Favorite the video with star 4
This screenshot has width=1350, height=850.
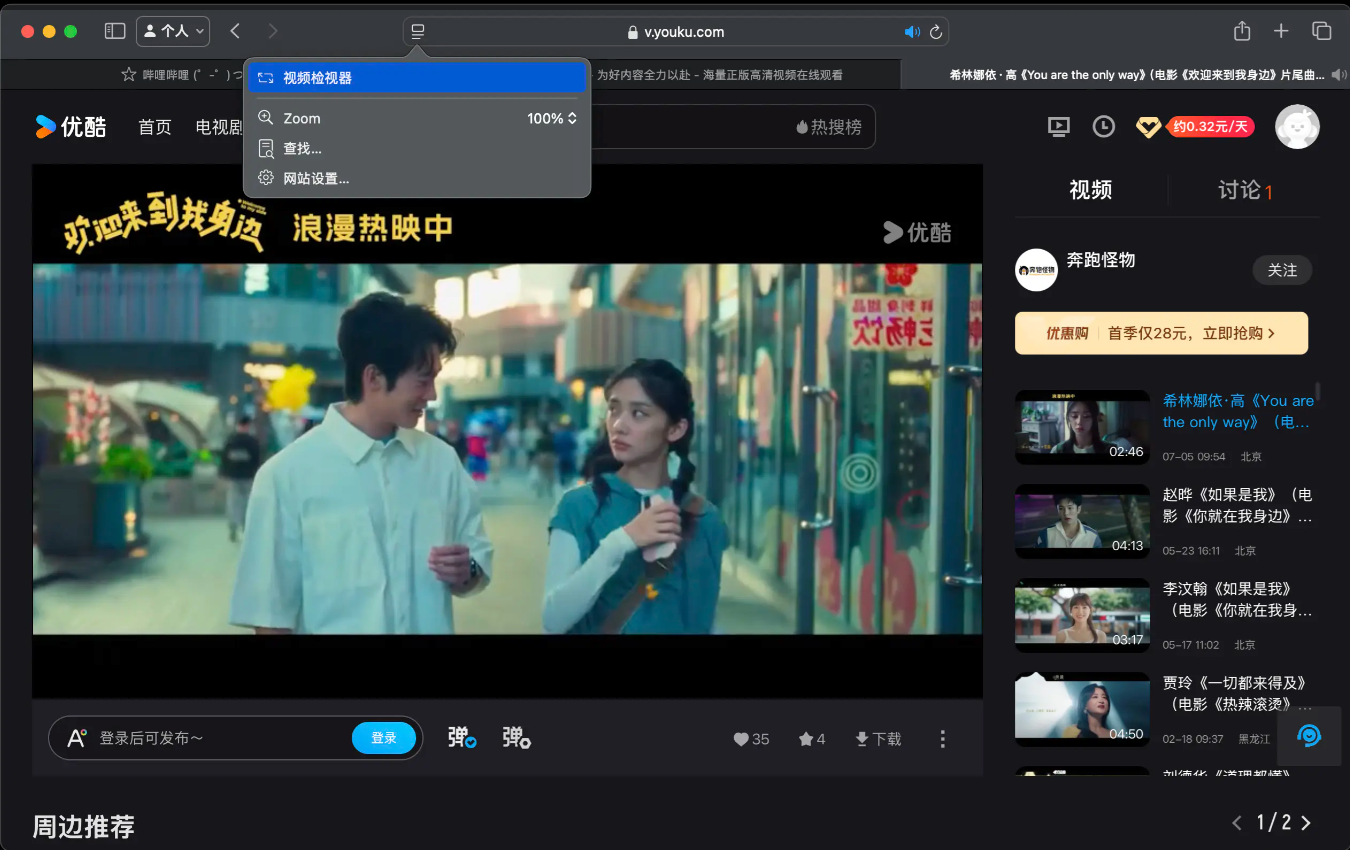pyautogui.click(x=812, y=739)
